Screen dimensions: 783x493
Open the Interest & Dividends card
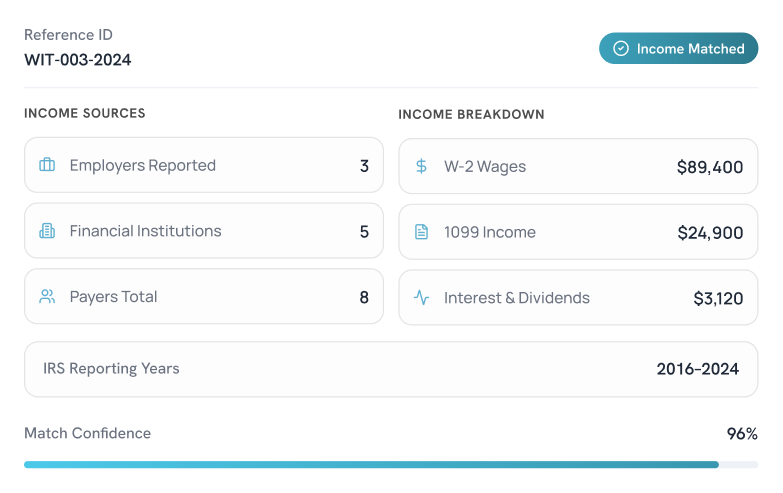[x=578, y=298]
